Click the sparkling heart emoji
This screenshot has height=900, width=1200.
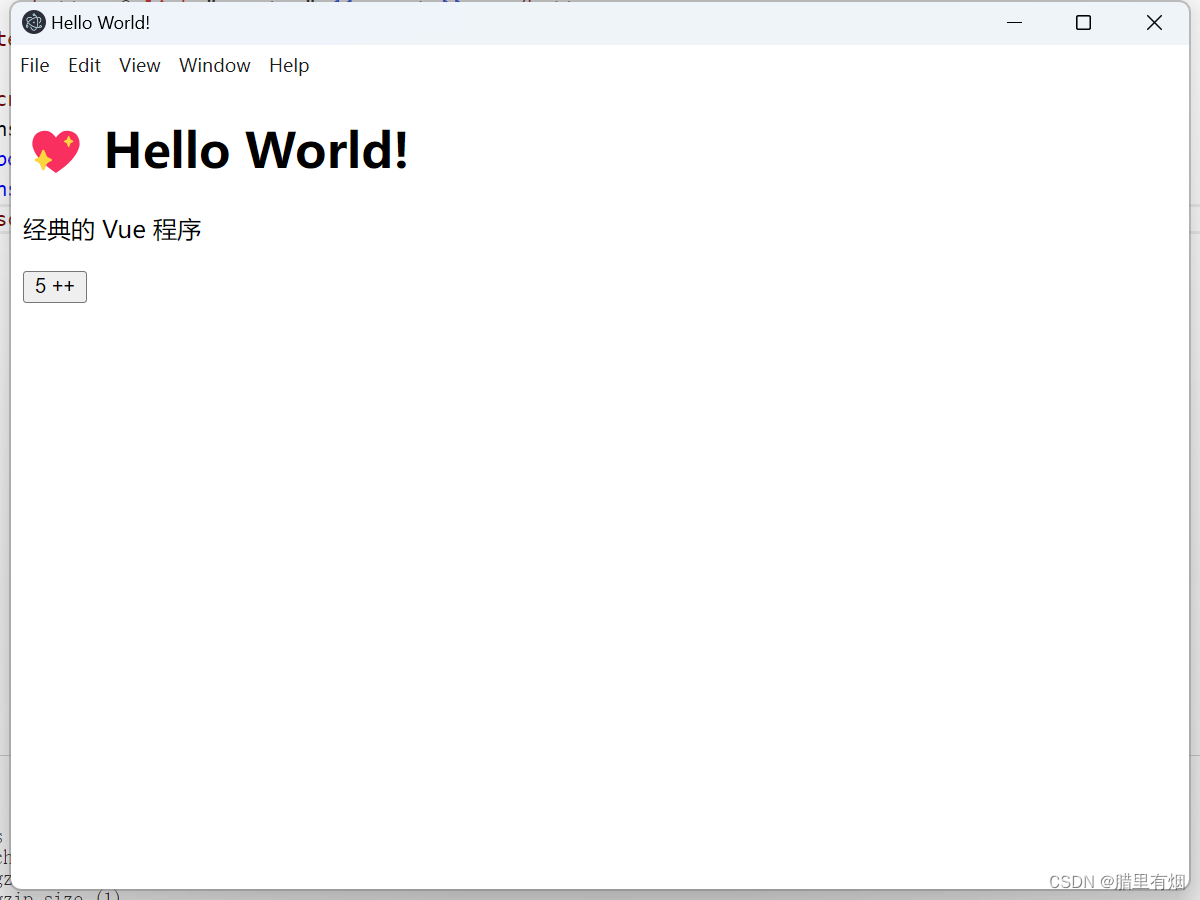tap(55, 151)
